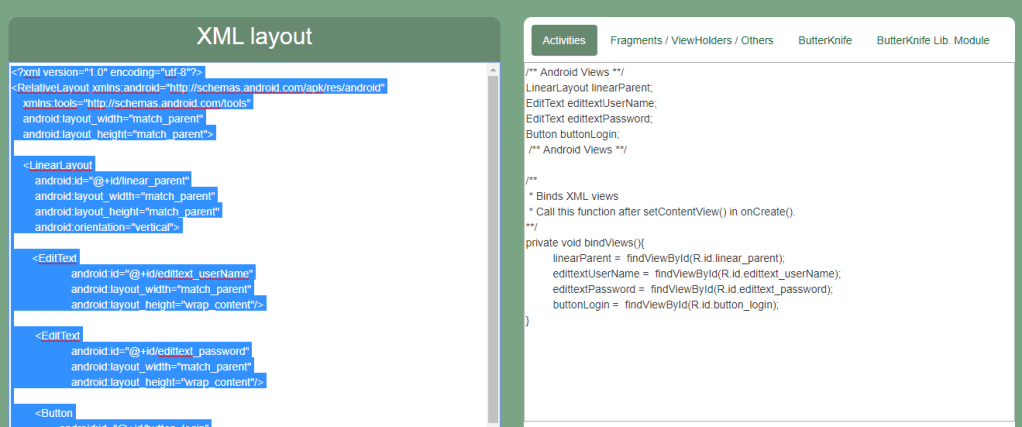The image size is (1022, 427).
Task: Select the ButterKnife tab
Action: point(825,41)
